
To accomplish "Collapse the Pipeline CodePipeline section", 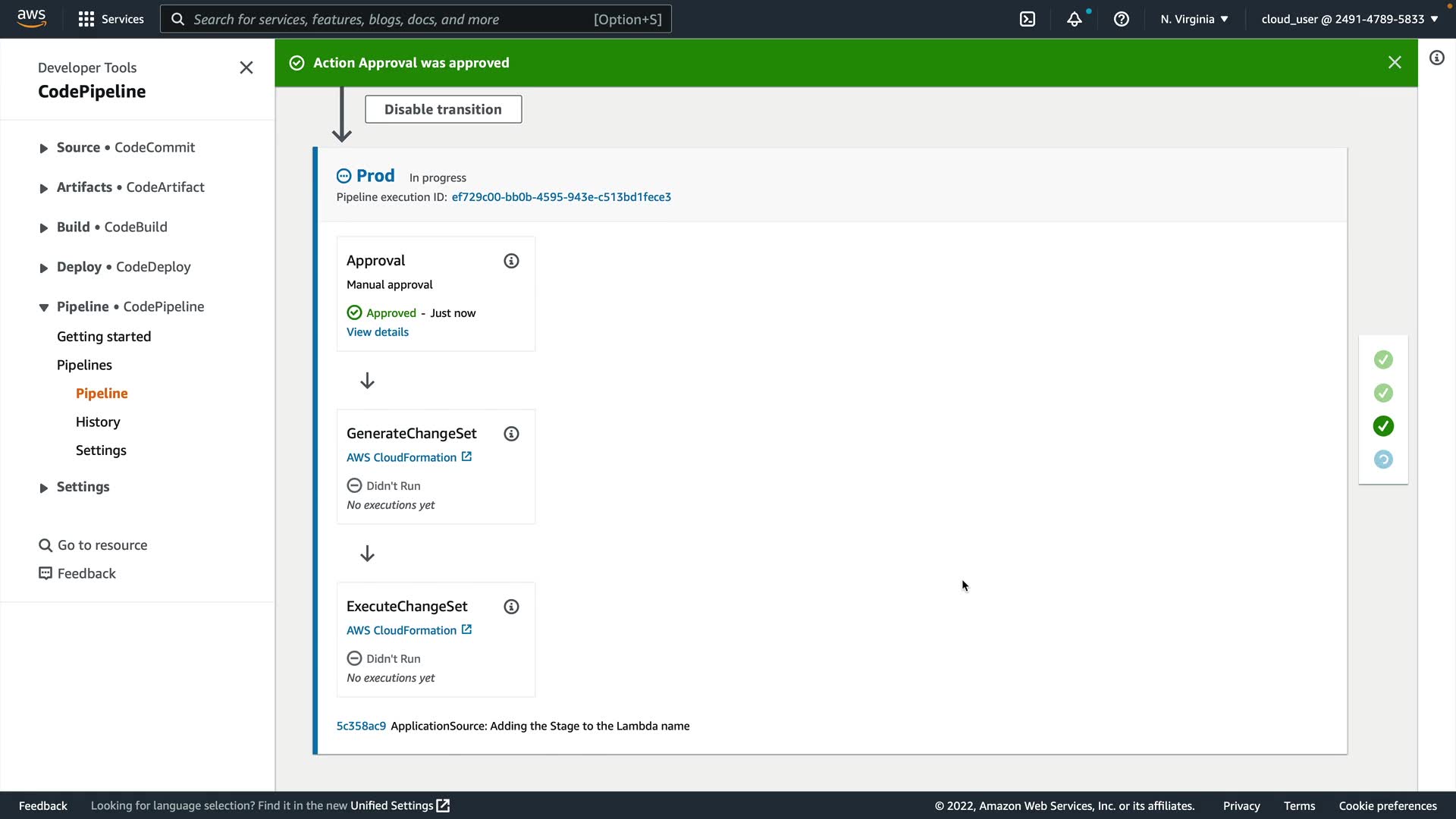I will coord(43,307).
